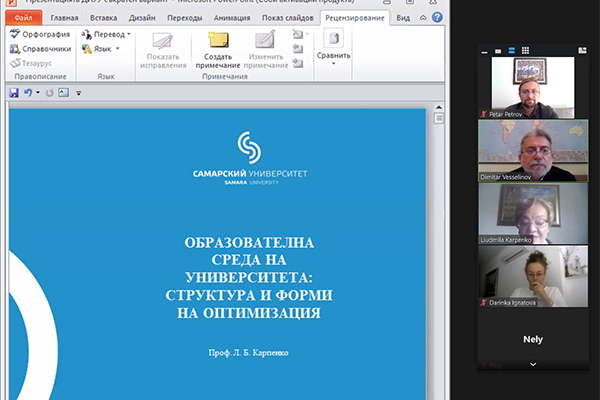The height and width of the screenshot is (400, 600).
Task: Switch meeting video to single-strip view
Action: pyautogui.click(x=498, y=51)
